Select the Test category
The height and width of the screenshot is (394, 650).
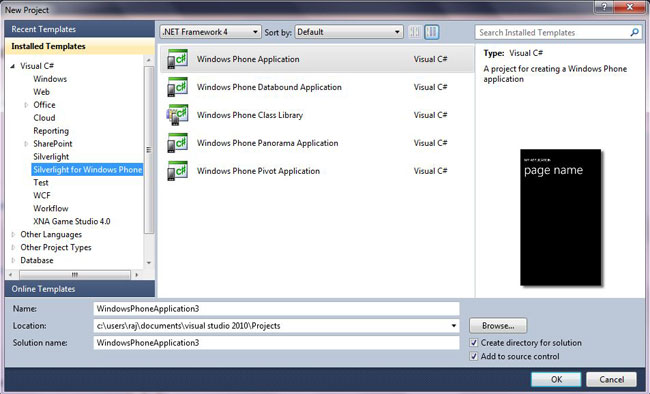(x=41, y=182)
